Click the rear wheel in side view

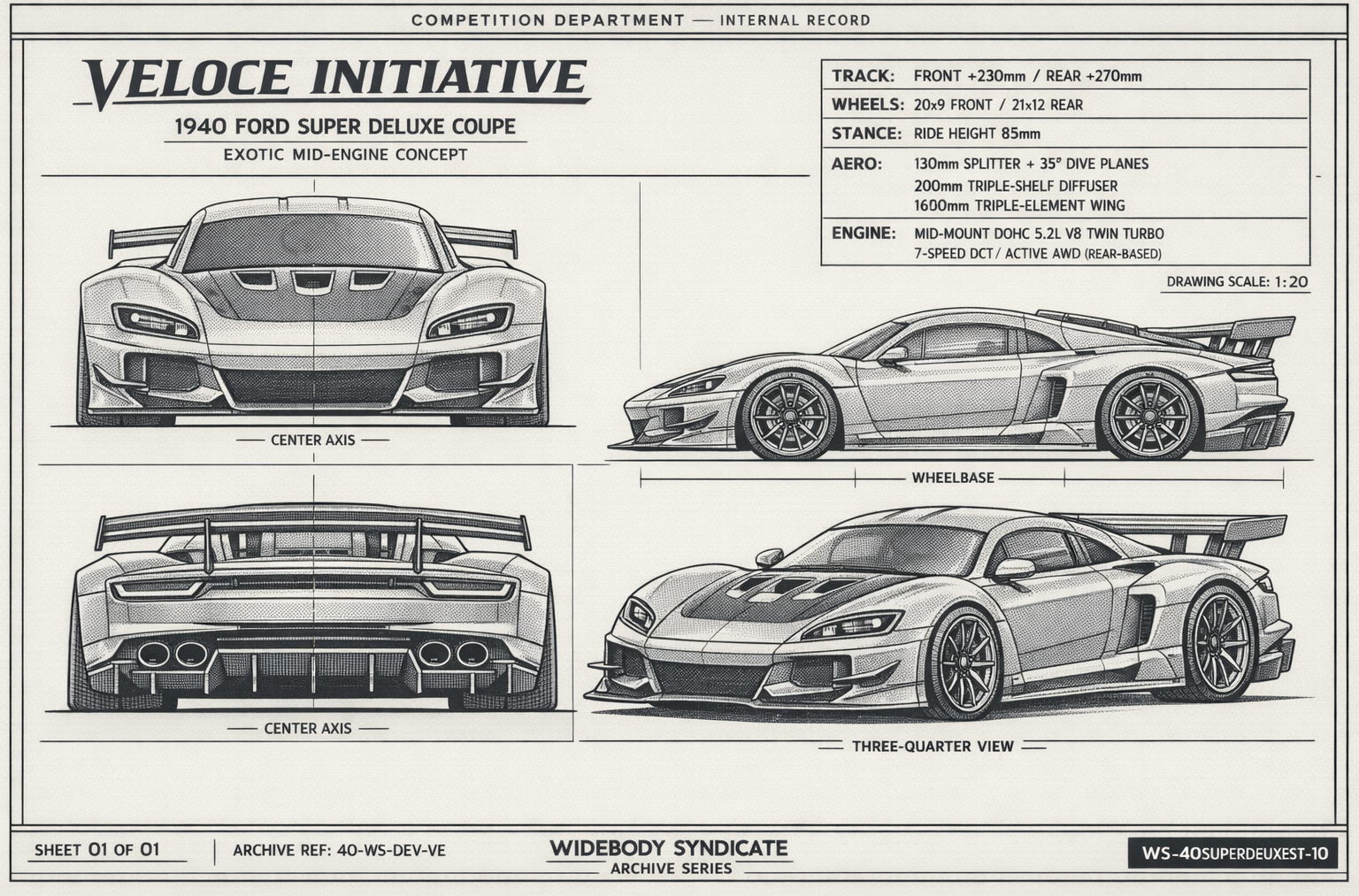(1150, 415)
